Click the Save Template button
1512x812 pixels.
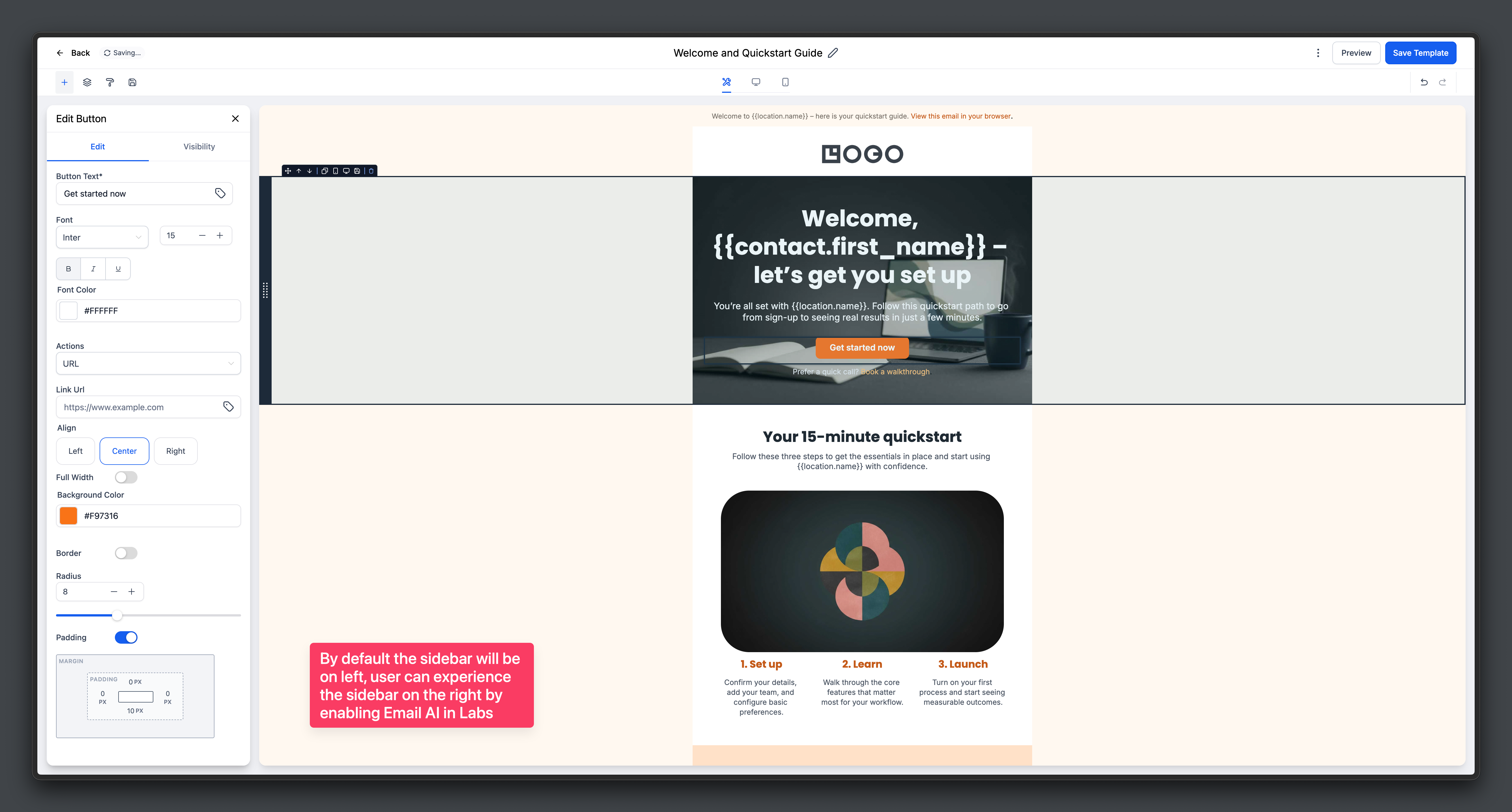click(x=1420, y=53)
